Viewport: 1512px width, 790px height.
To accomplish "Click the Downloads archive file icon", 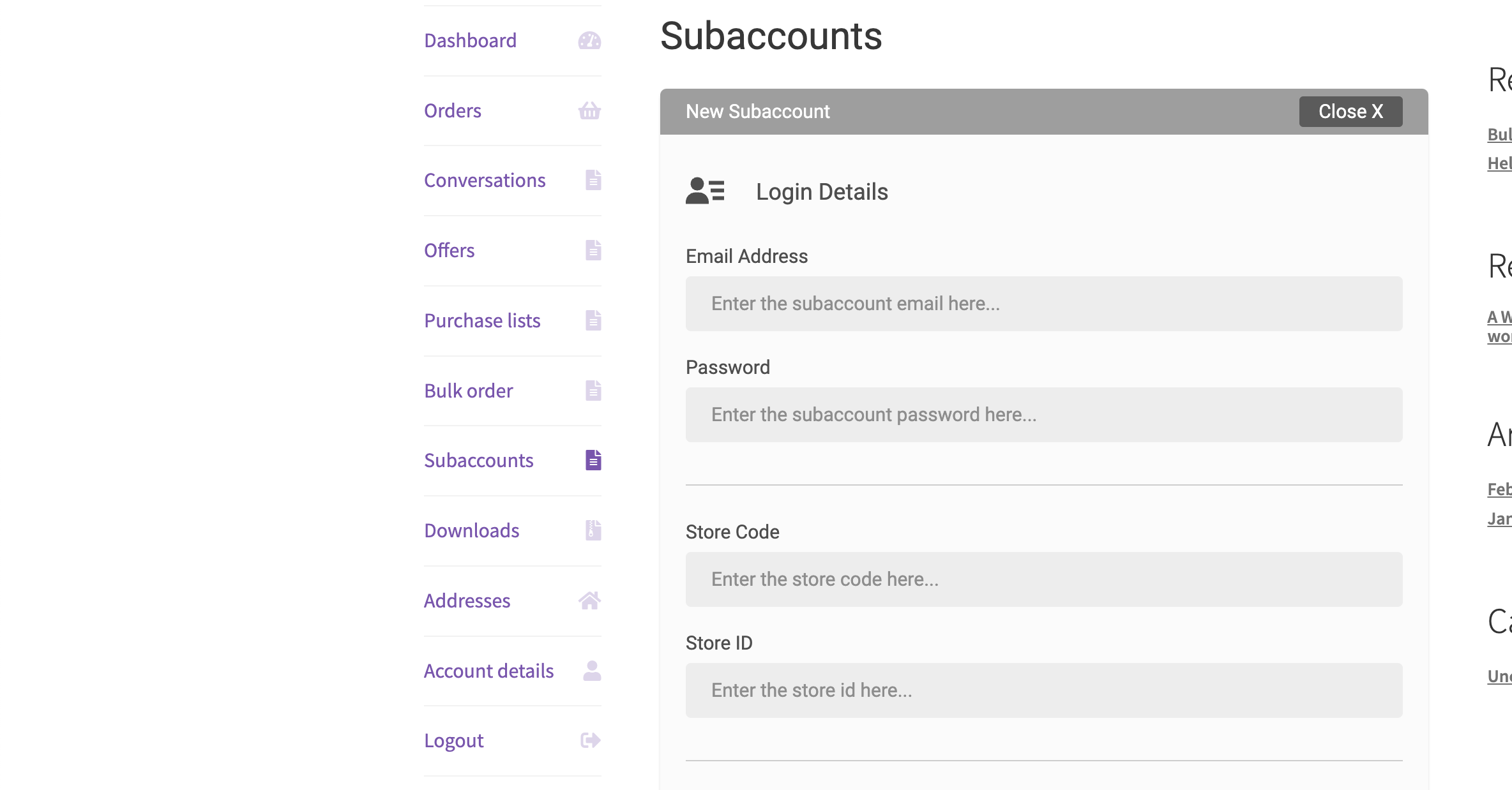I will 593,530.
